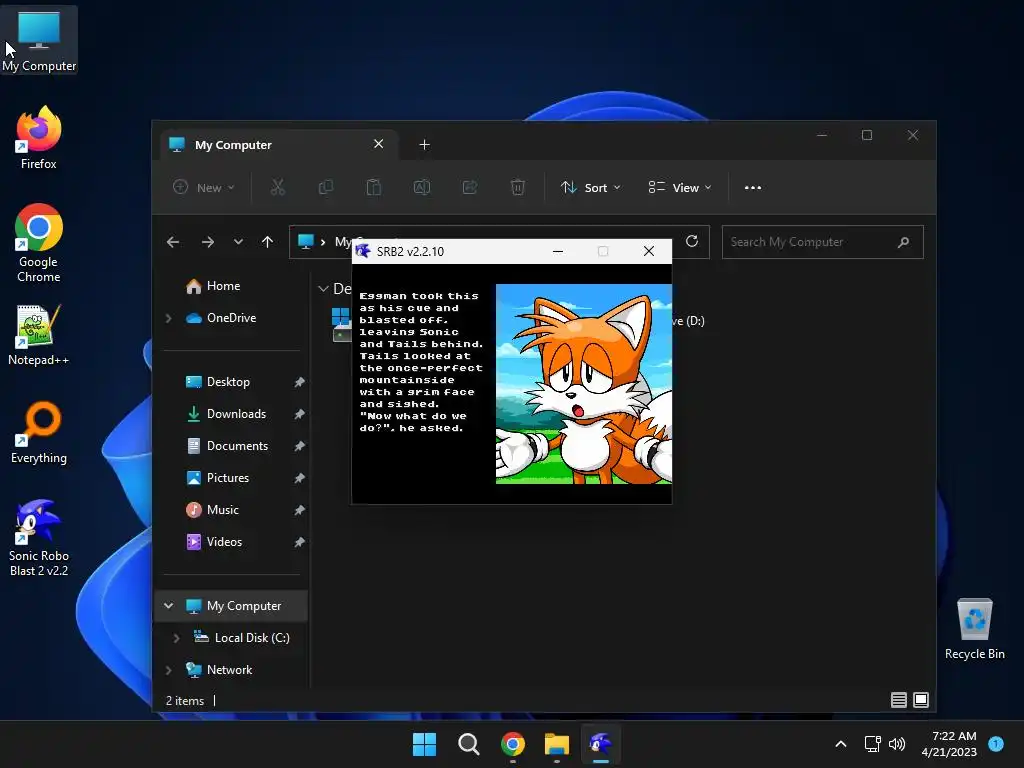The image size is (1024, 768).
Task: Click the Share icon in Explorer toolbar
Action: [x=470, y=187]
